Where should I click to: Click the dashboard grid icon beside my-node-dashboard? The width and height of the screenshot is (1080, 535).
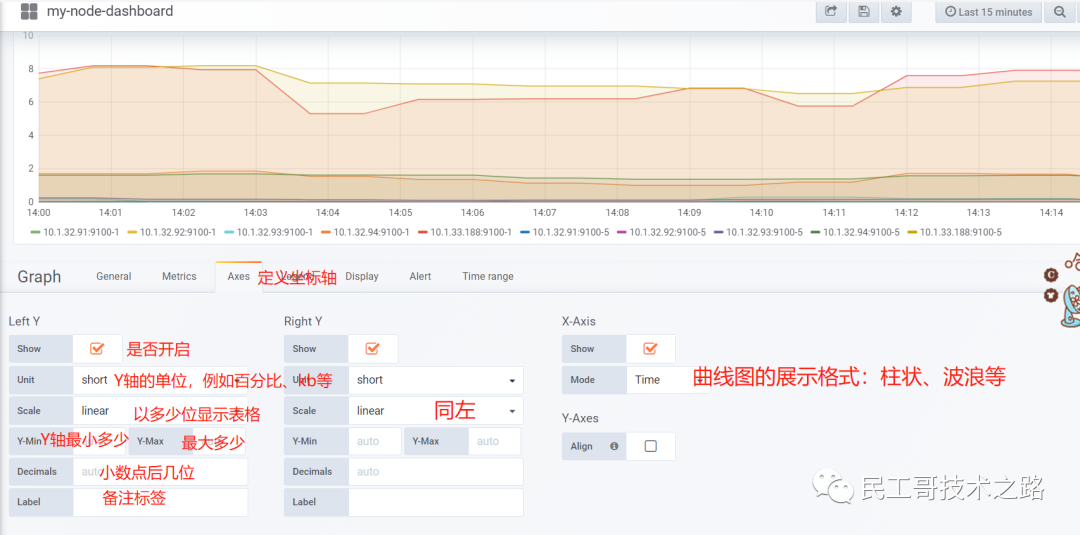click(29, 12)
